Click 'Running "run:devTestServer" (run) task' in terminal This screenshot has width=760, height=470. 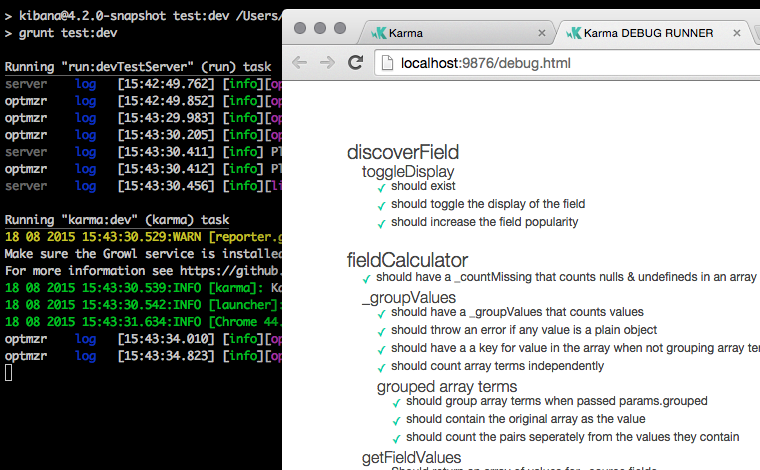[x=138, y=67]
